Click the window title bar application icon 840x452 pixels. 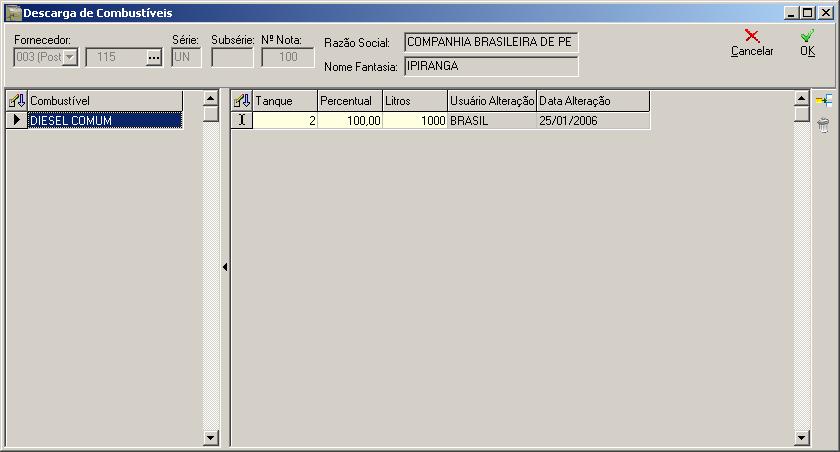13,13
